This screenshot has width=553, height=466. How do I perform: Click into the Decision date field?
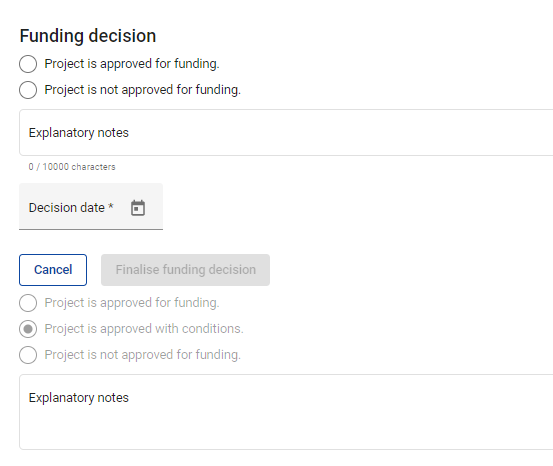91,207
